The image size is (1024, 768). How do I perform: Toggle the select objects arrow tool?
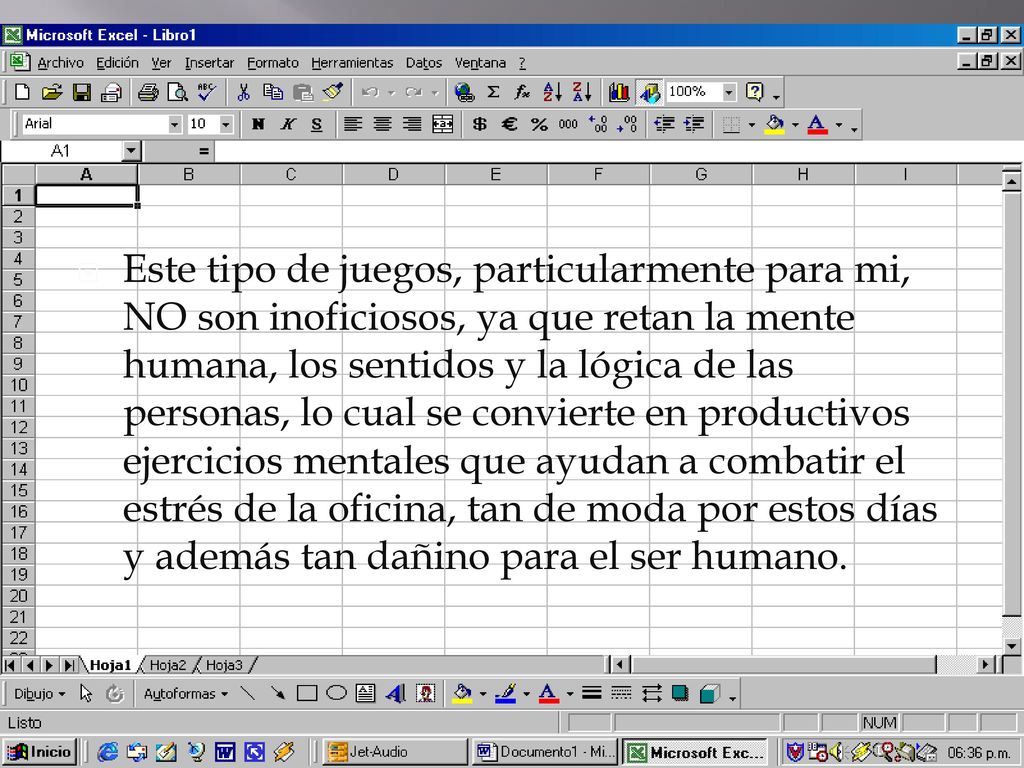point(86,694)
